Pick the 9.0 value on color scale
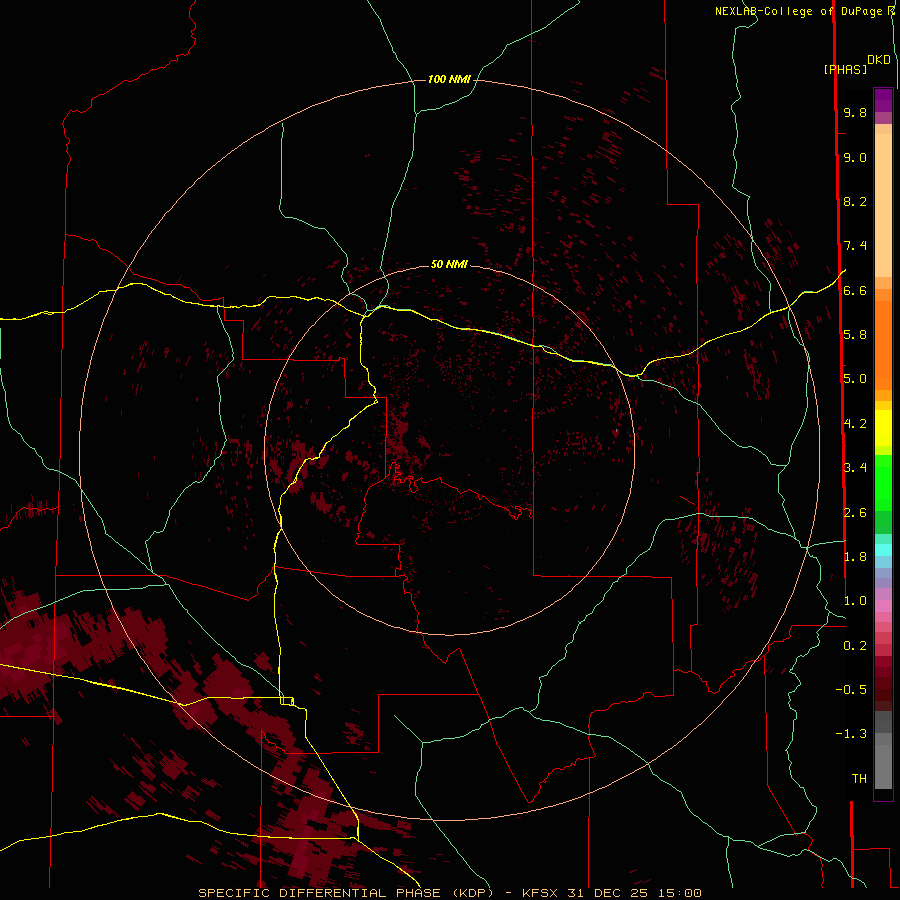The height and width of the screenshot is (900, 900). (855, 157)
